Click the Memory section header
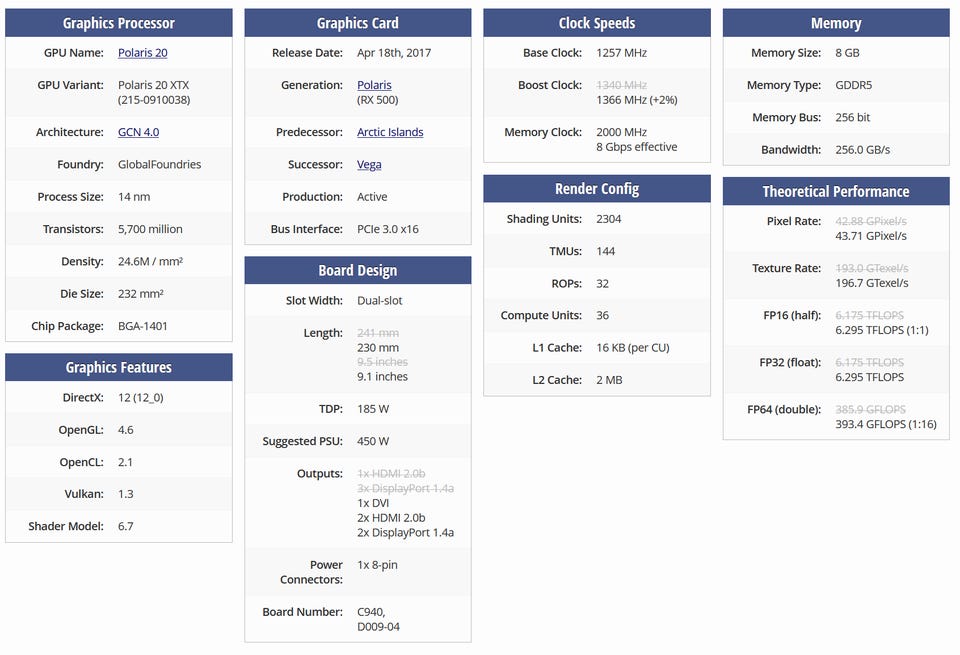This screenshot has width=960, height=655. click(836, 23)
